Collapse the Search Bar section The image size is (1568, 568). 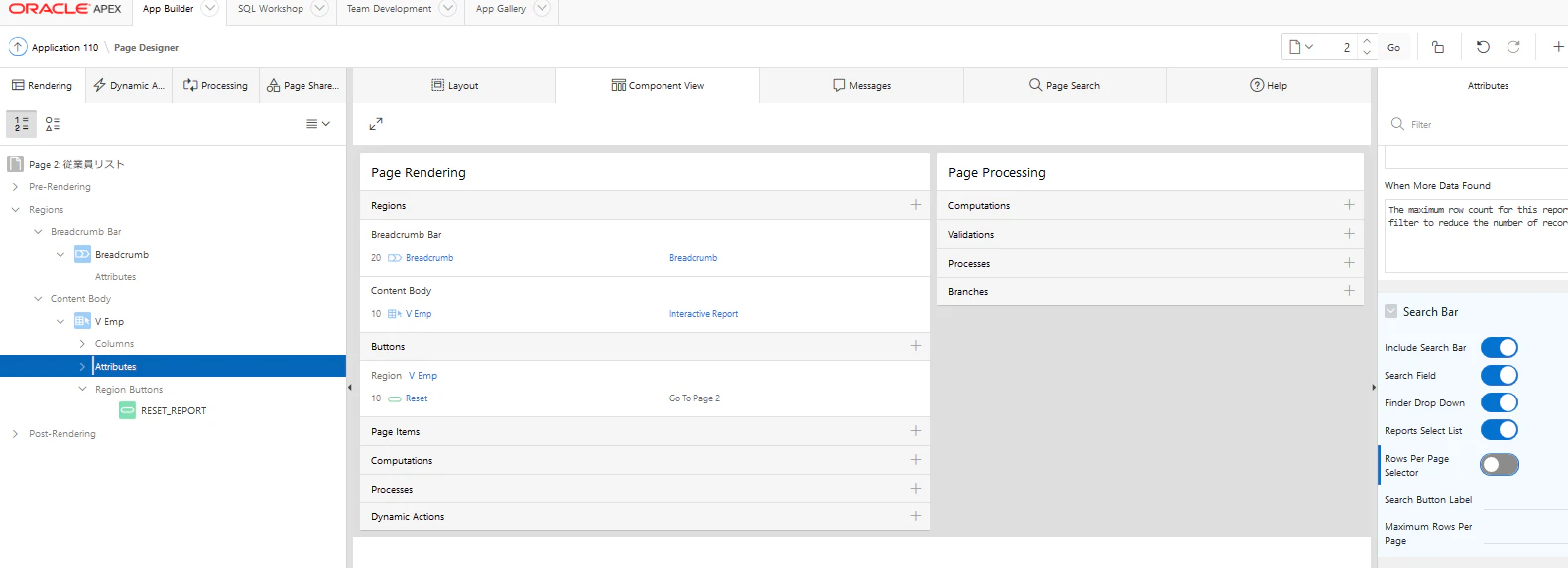[x=1391, y=311]
